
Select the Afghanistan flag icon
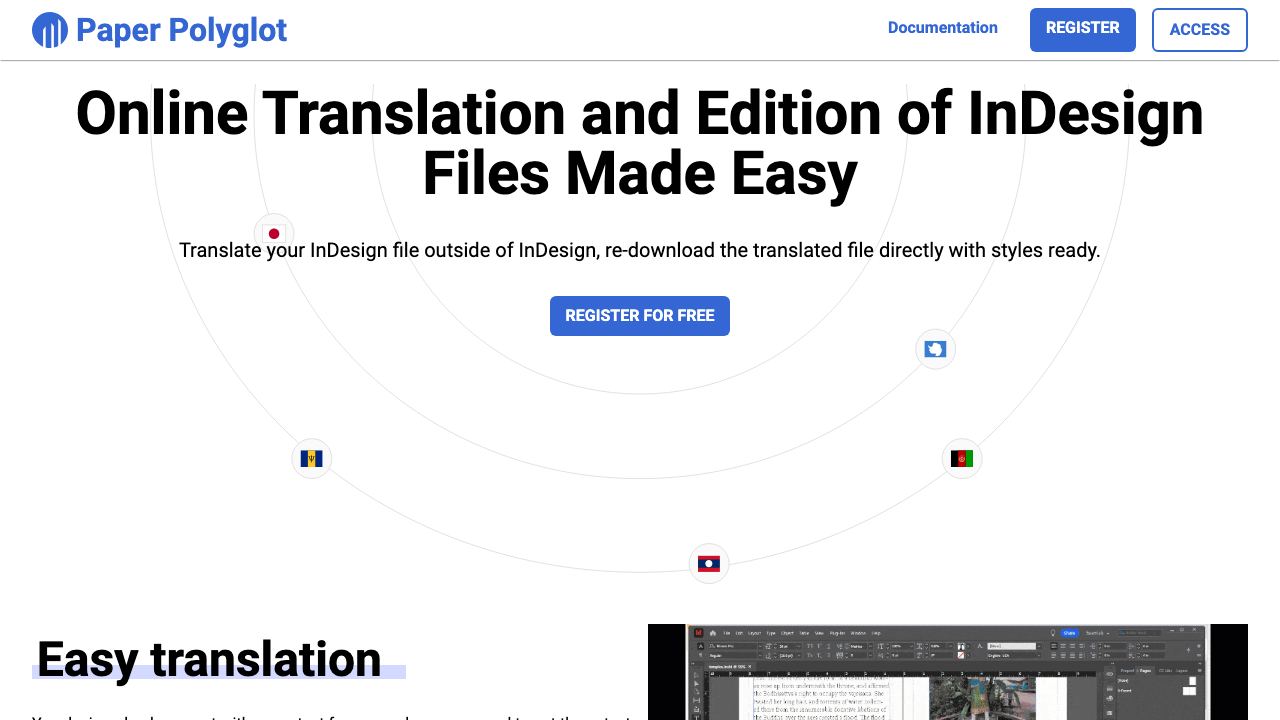tap(962, 459)
